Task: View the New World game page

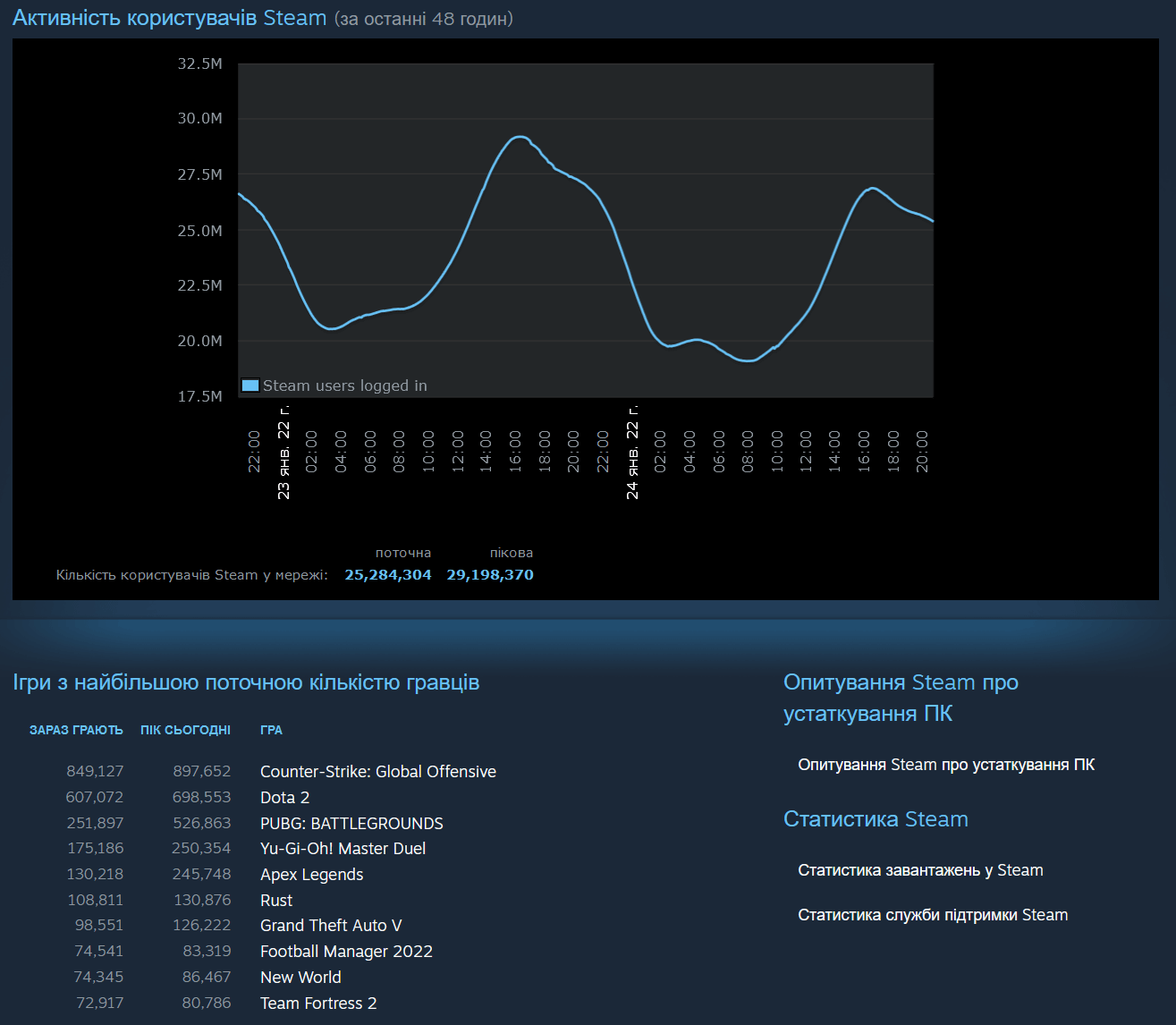Action: [x=300, y=977]
